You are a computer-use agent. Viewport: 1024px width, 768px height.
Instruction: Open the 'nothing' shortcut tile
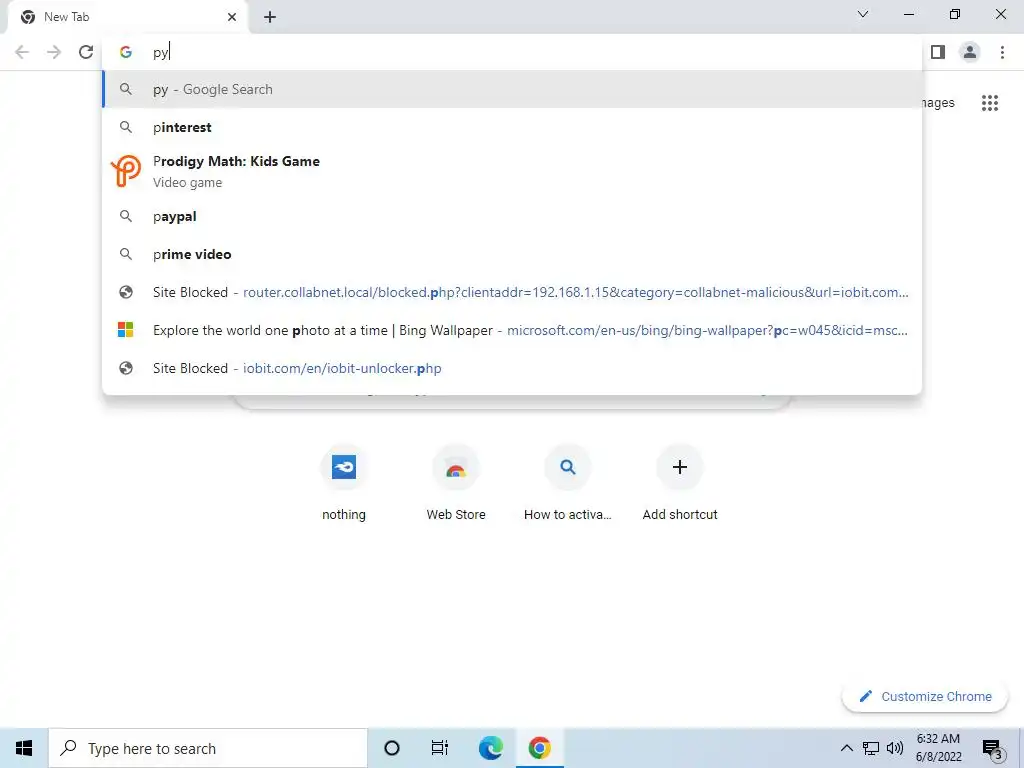pyautogui.click(x=344, y=483)
